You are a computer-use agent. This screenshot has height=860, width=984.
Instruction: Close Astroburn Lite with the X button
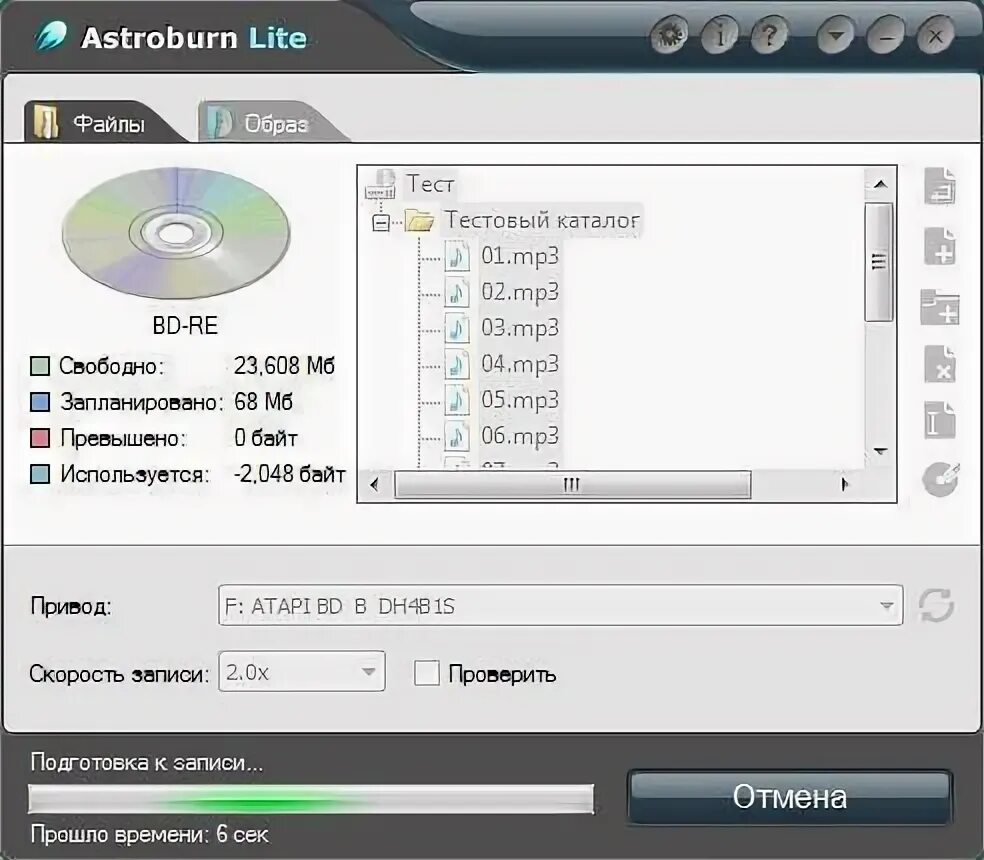coord(936,35)
